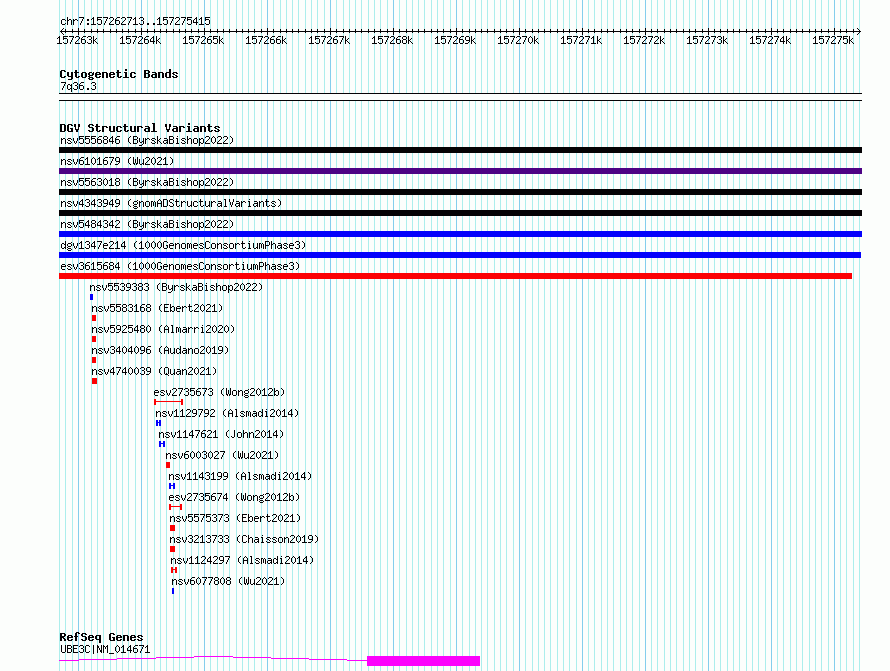Viewport: 890px width, 671px height.
Task: Click the 157265k ruler tick label
Action: coord(203,40)
